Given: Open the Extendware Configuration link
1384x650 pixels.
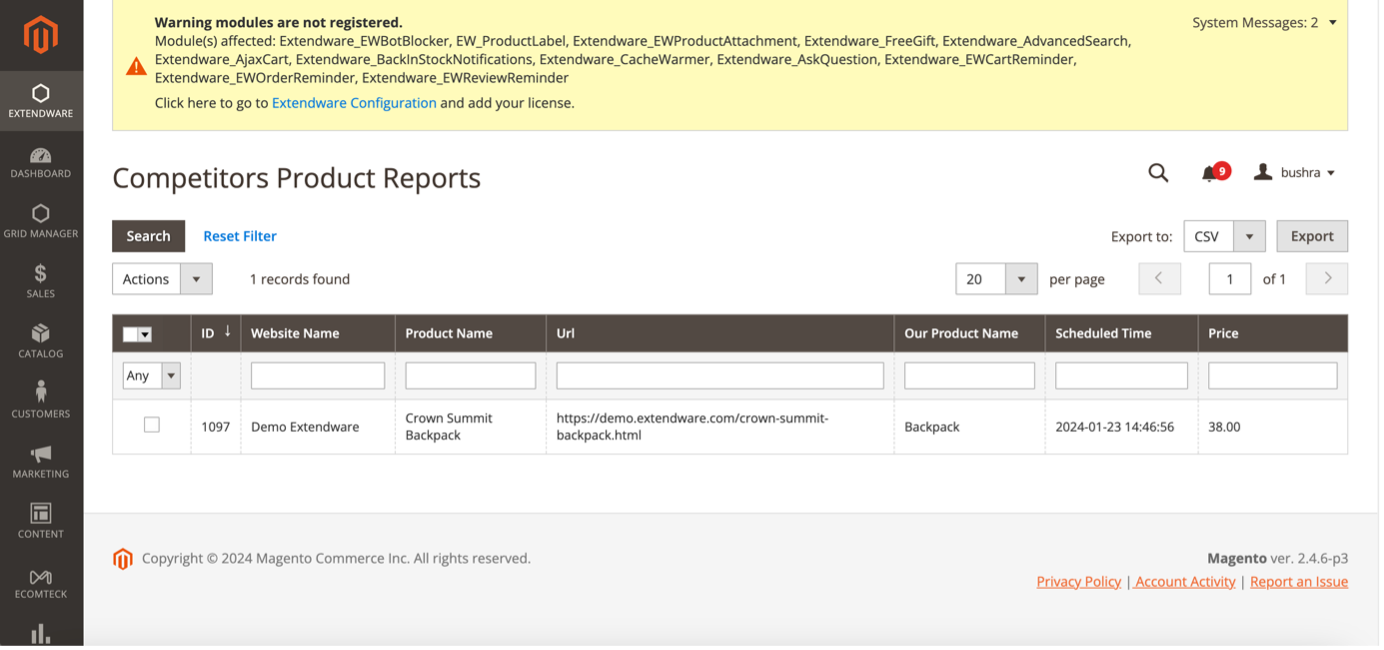Looking at the screenshot, I should coord(354,103).
